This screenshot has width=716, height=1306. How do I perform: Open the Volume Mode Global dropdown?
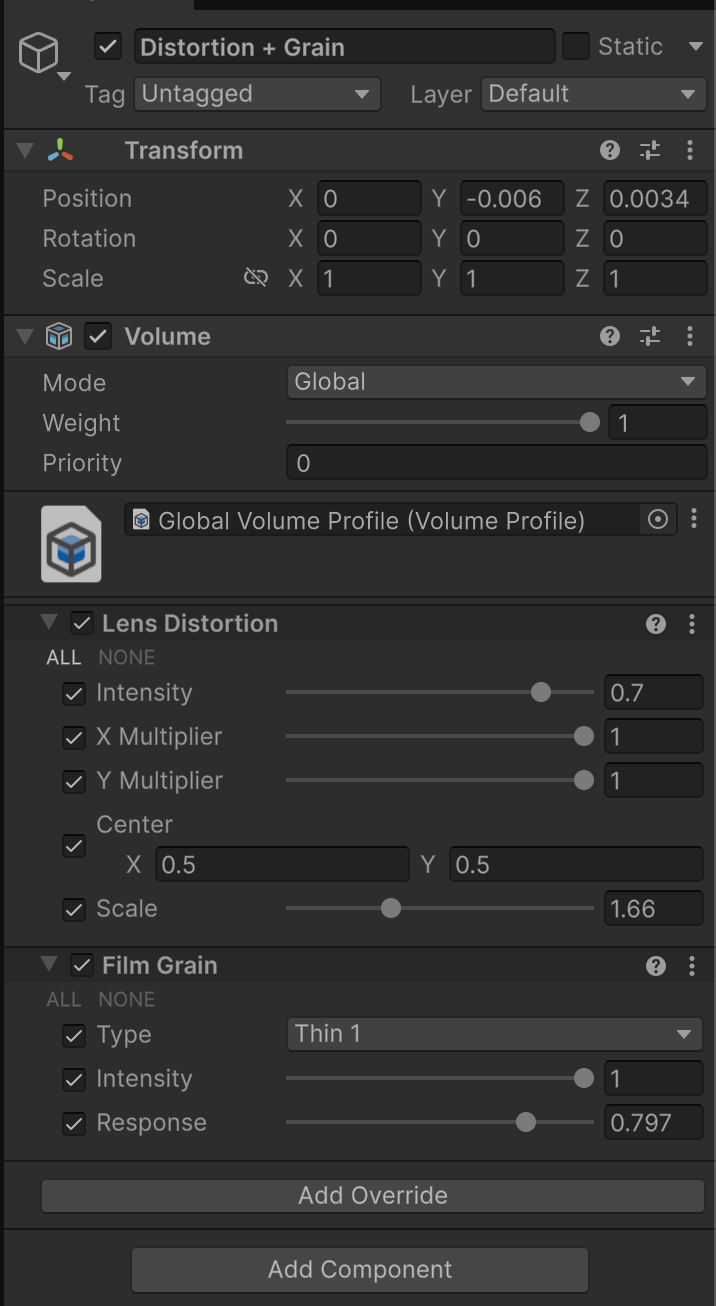tap(496, 382)
